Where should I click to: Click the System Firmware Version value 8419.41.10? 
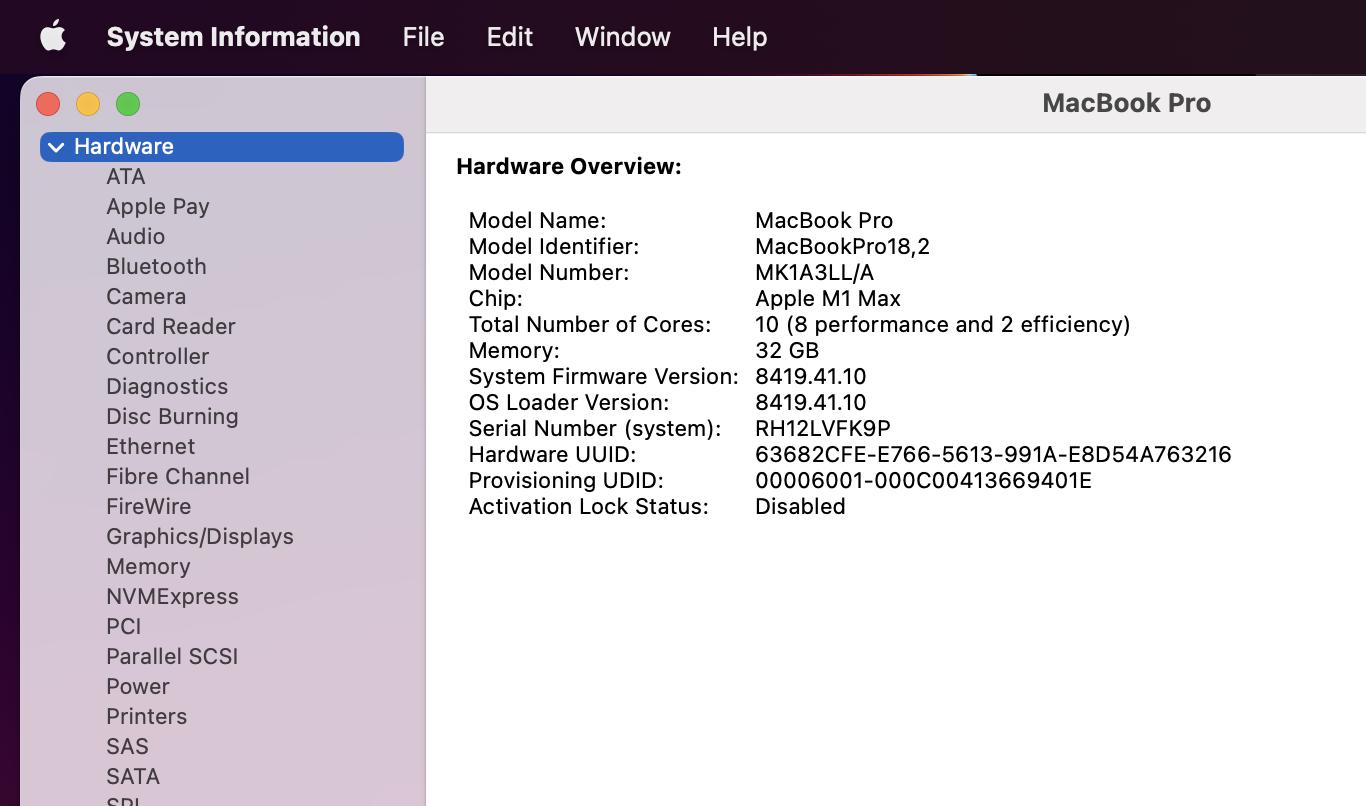tap(811, 376)
